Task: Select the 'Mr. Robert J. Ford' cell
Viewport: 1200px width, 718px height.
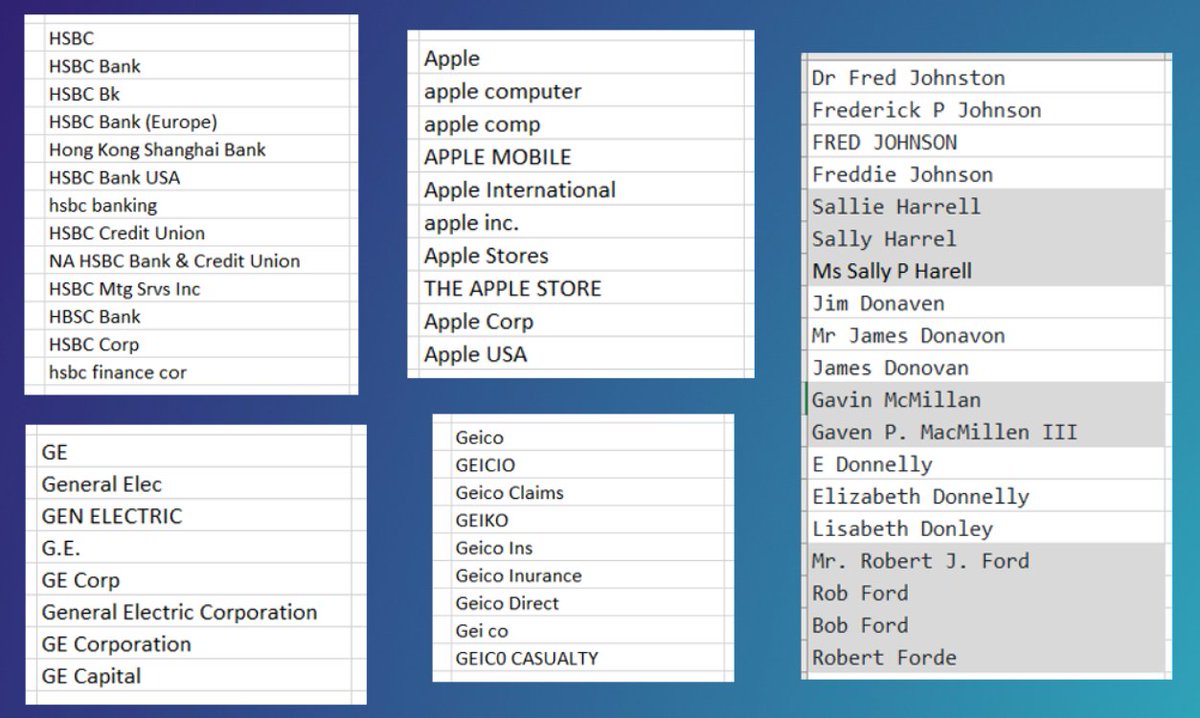Action: pyautogui.click(x=986, y=561)
